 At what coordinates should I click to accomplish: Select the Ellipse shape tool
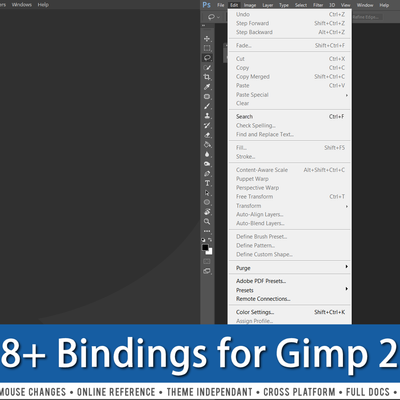[207, 202]
